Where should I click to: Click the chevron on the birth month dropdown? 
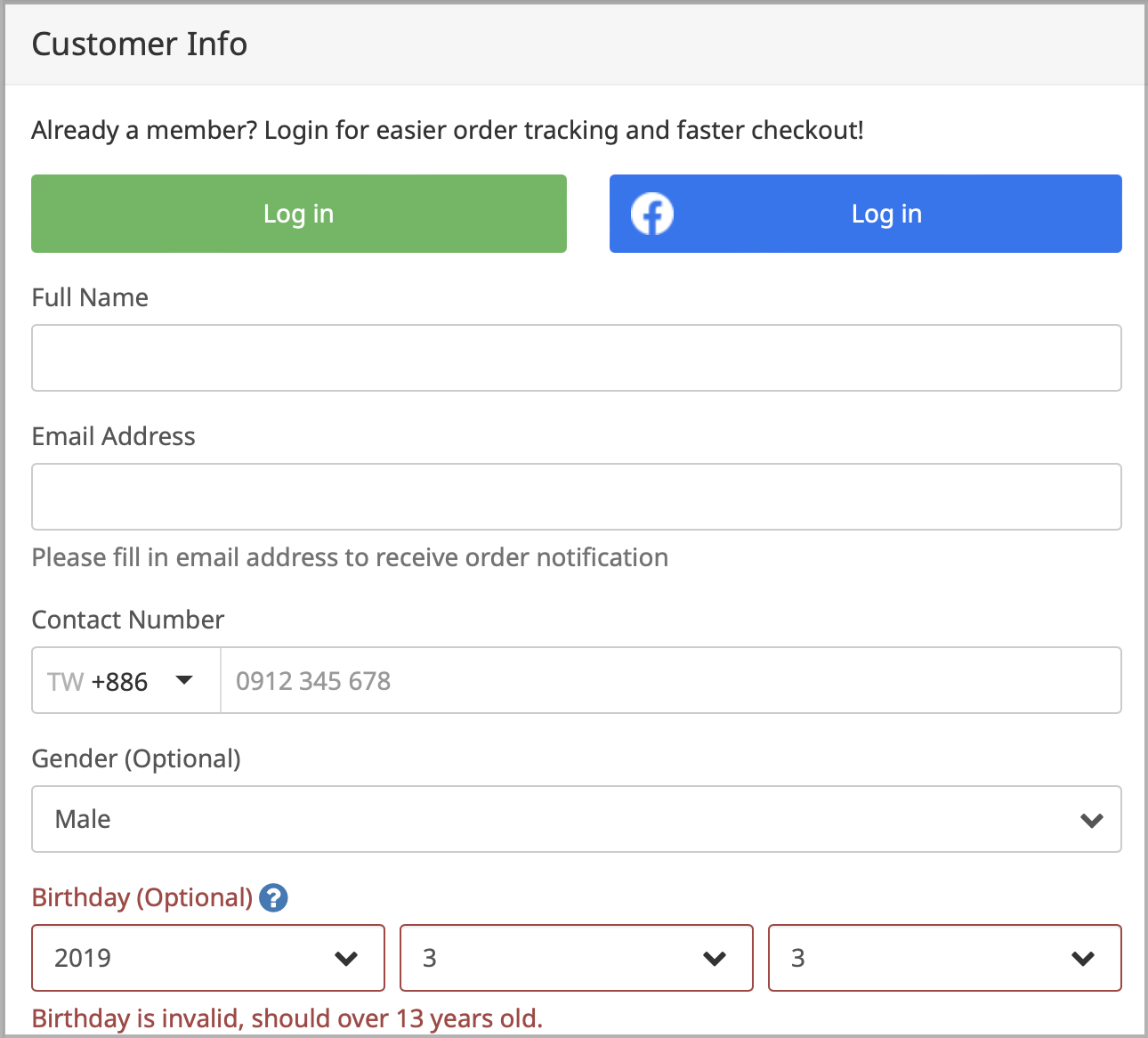pos(716,959)
